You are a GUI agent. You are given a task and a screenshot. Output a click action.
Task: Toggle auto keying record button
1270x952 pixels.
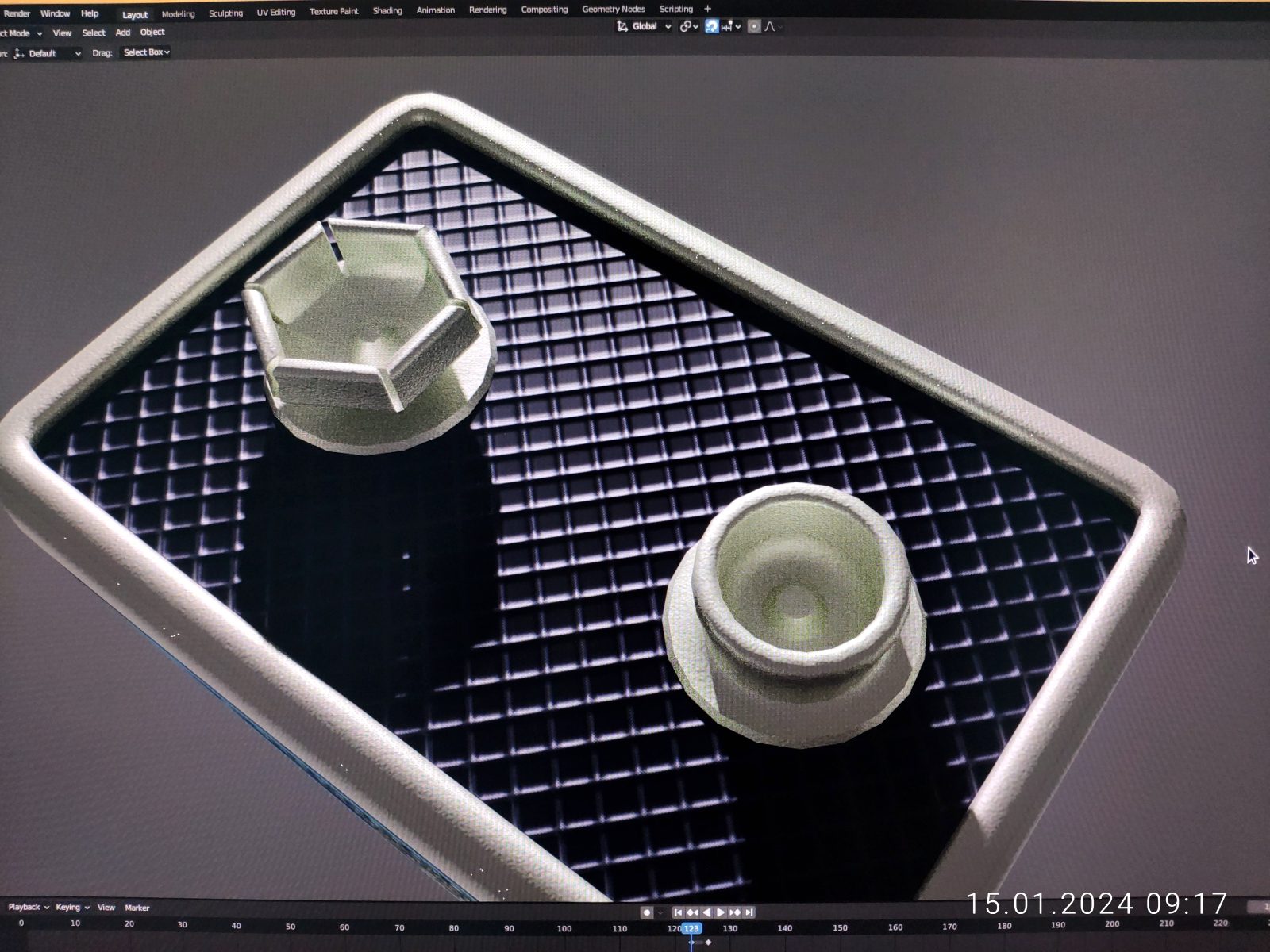pos(647,912)
